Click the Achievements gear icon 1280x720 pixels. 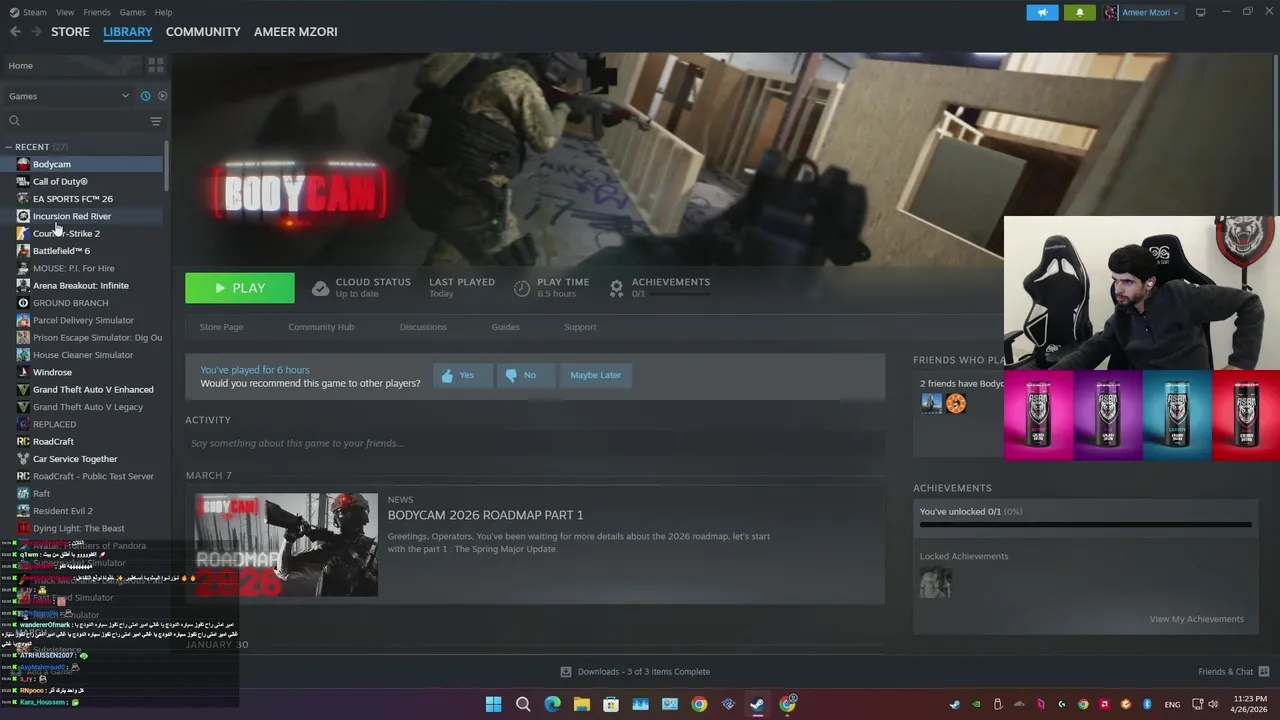(x=616, y=288)
